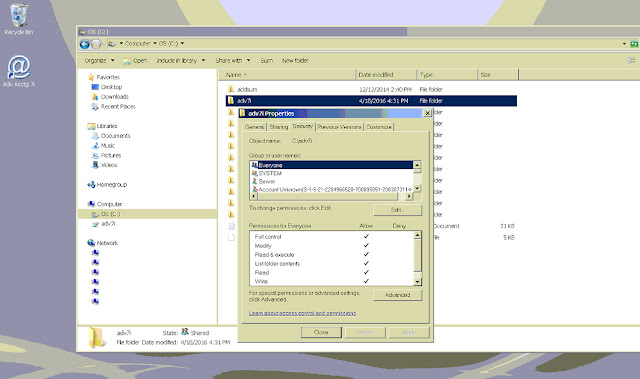Click the selected adv7i folder icon in list
This screenshot has height=379, width=640.
231,101
